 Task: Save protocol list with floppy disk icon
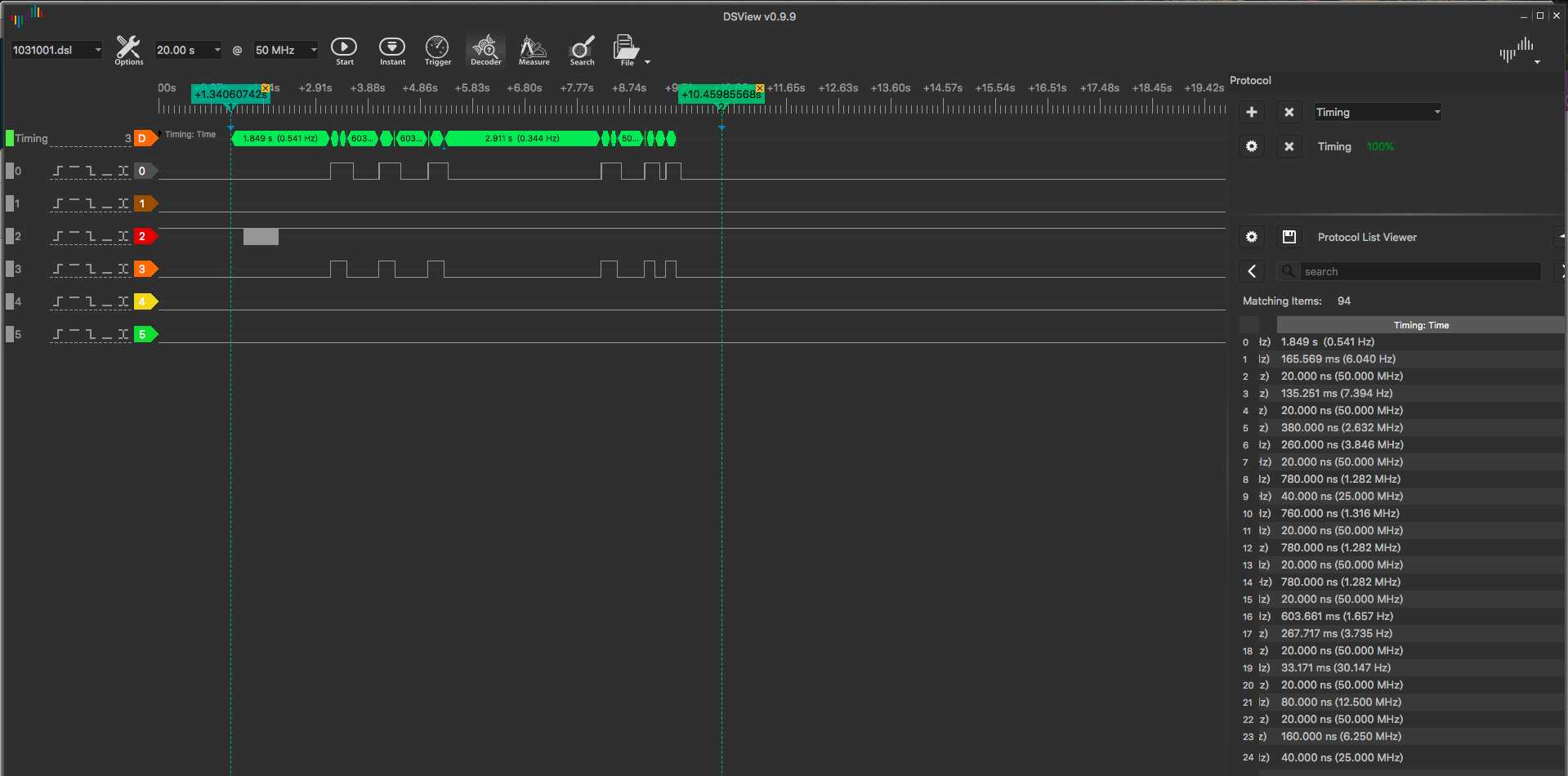(1289, 237)
